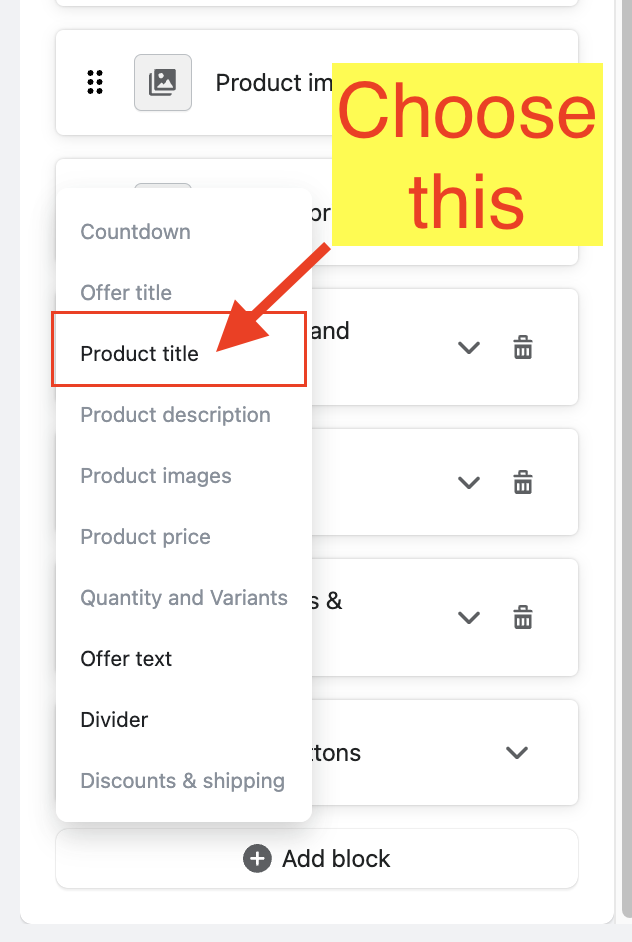Image resolution: width=632 pixels, height=942 pixels.
Task: Select Offer text in the dropdown list
Action: tap(127, 659)
